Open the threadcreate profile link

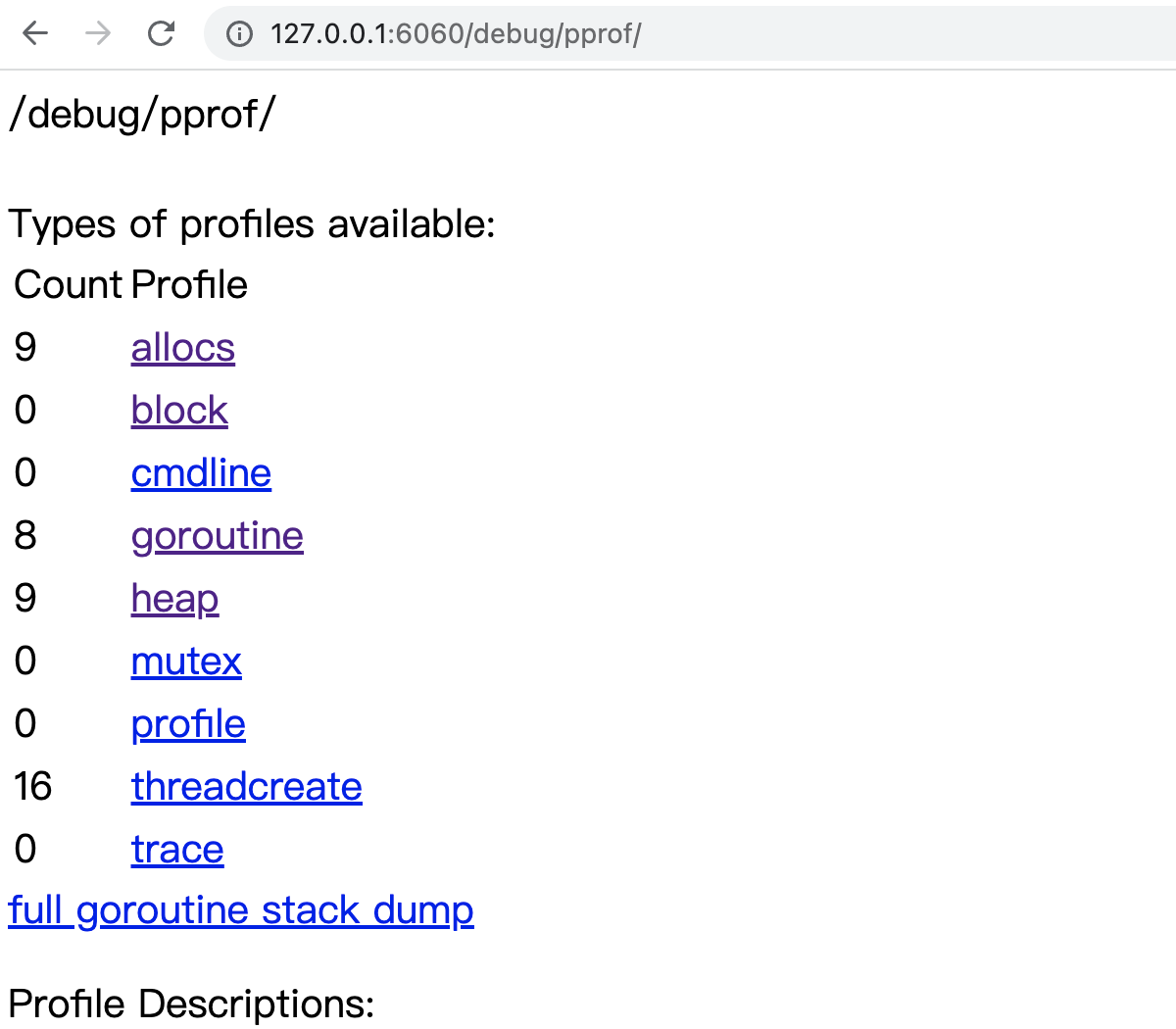coord(247,787)
